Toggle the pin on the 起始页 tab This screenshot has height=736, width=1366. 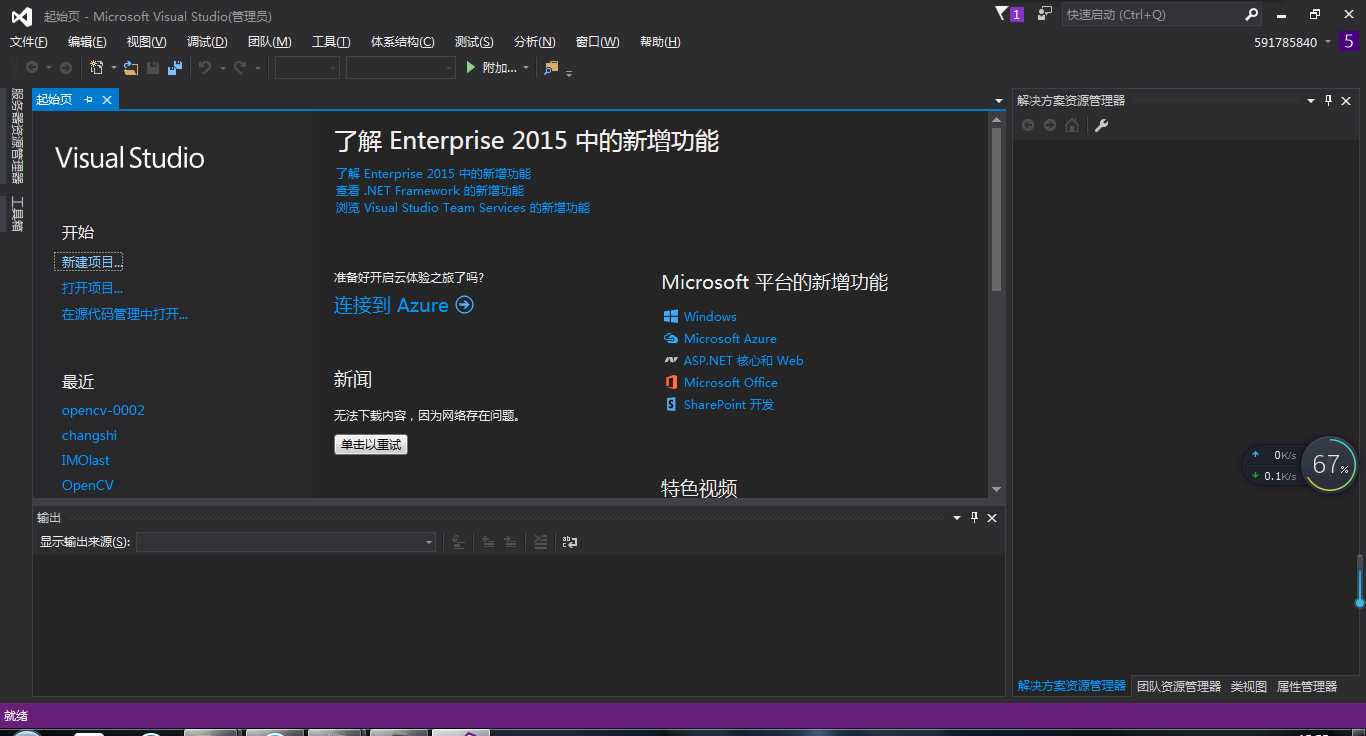88,99
